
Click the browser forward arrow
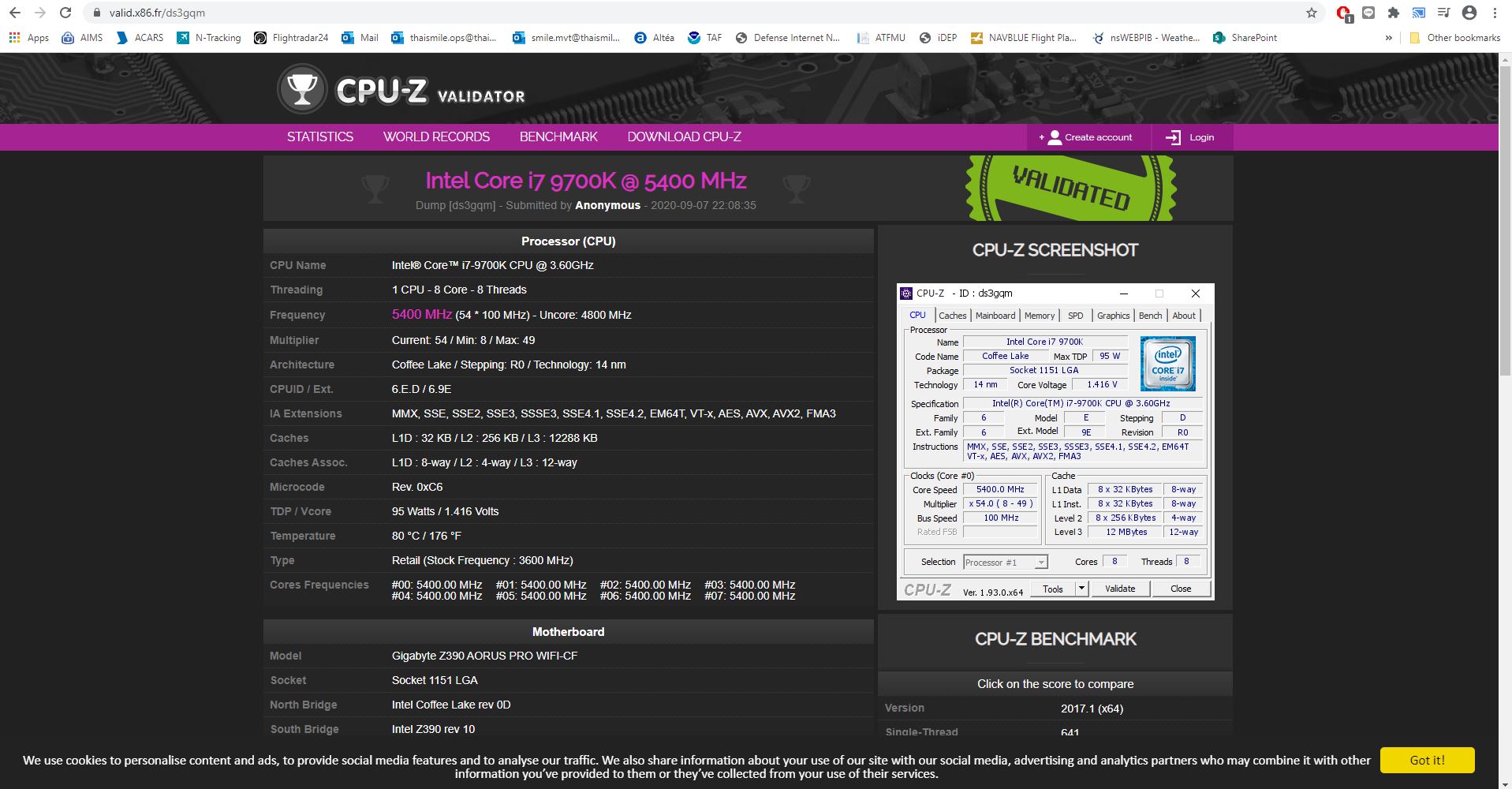point(40,13)
